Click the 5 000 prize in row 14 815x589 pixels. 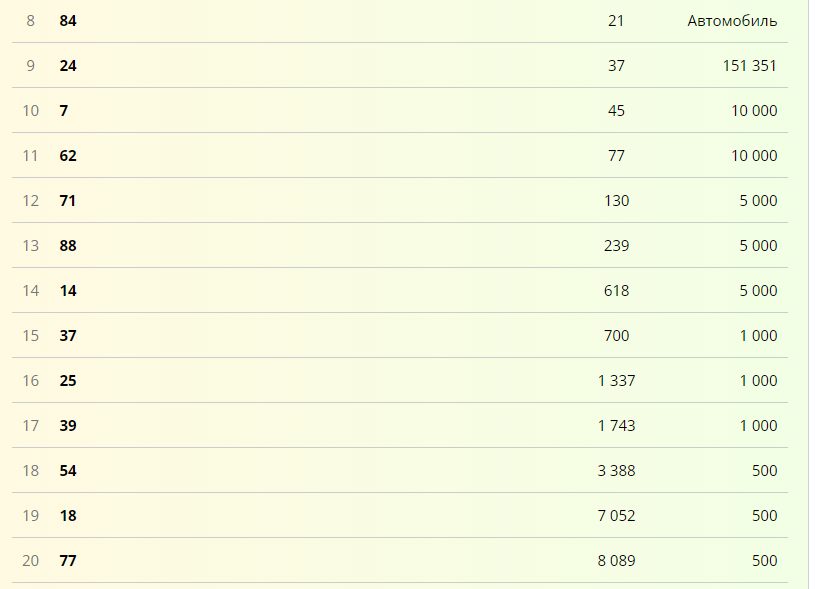tap(758, 291)
